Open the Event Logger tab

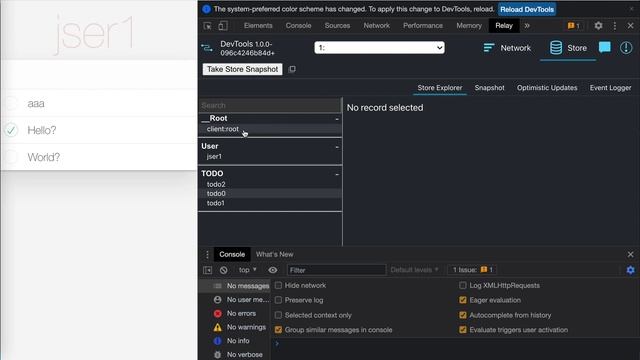pyautogui.click(x=610, y=88)
